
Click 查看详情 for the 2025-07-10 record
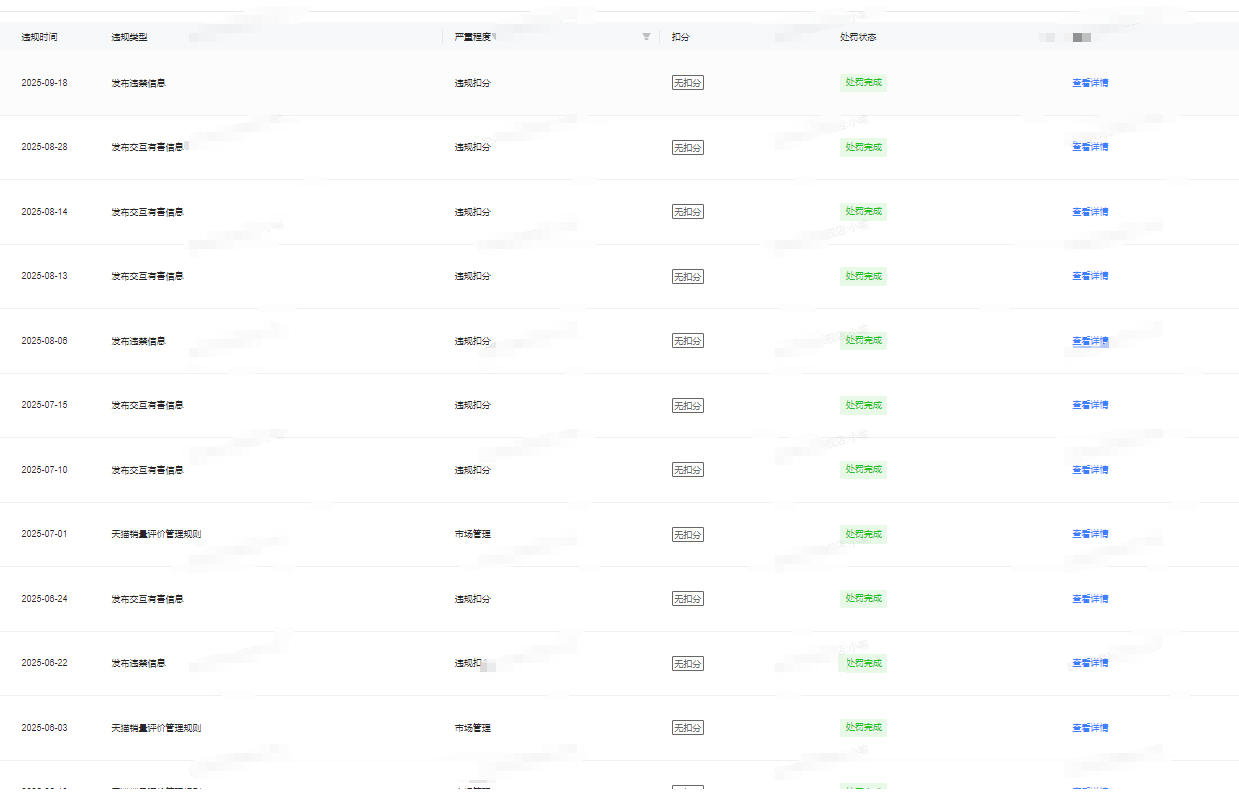1090,470
